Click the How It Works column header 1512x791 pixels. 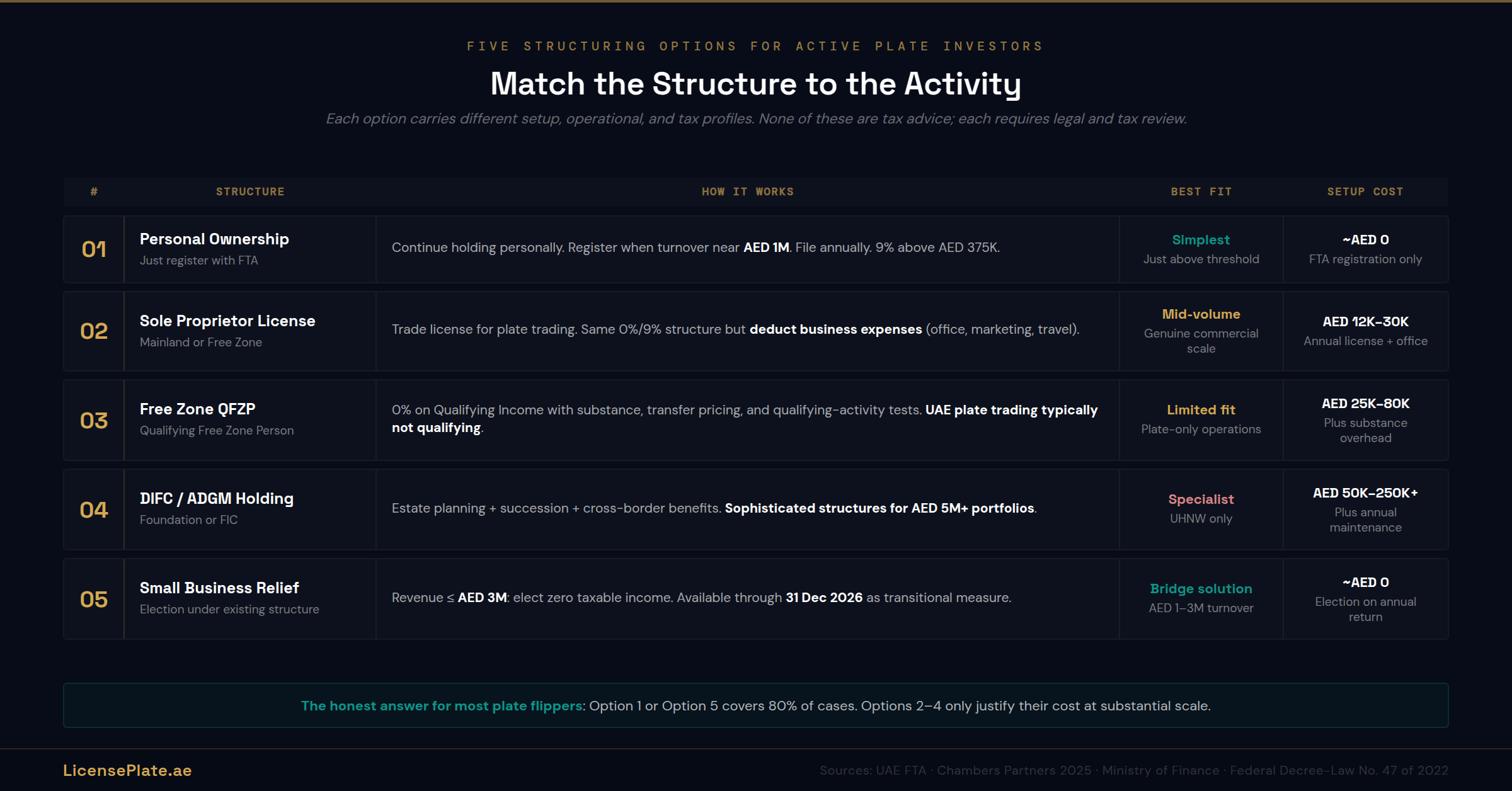pyautogui.click(x=748, y=191)
